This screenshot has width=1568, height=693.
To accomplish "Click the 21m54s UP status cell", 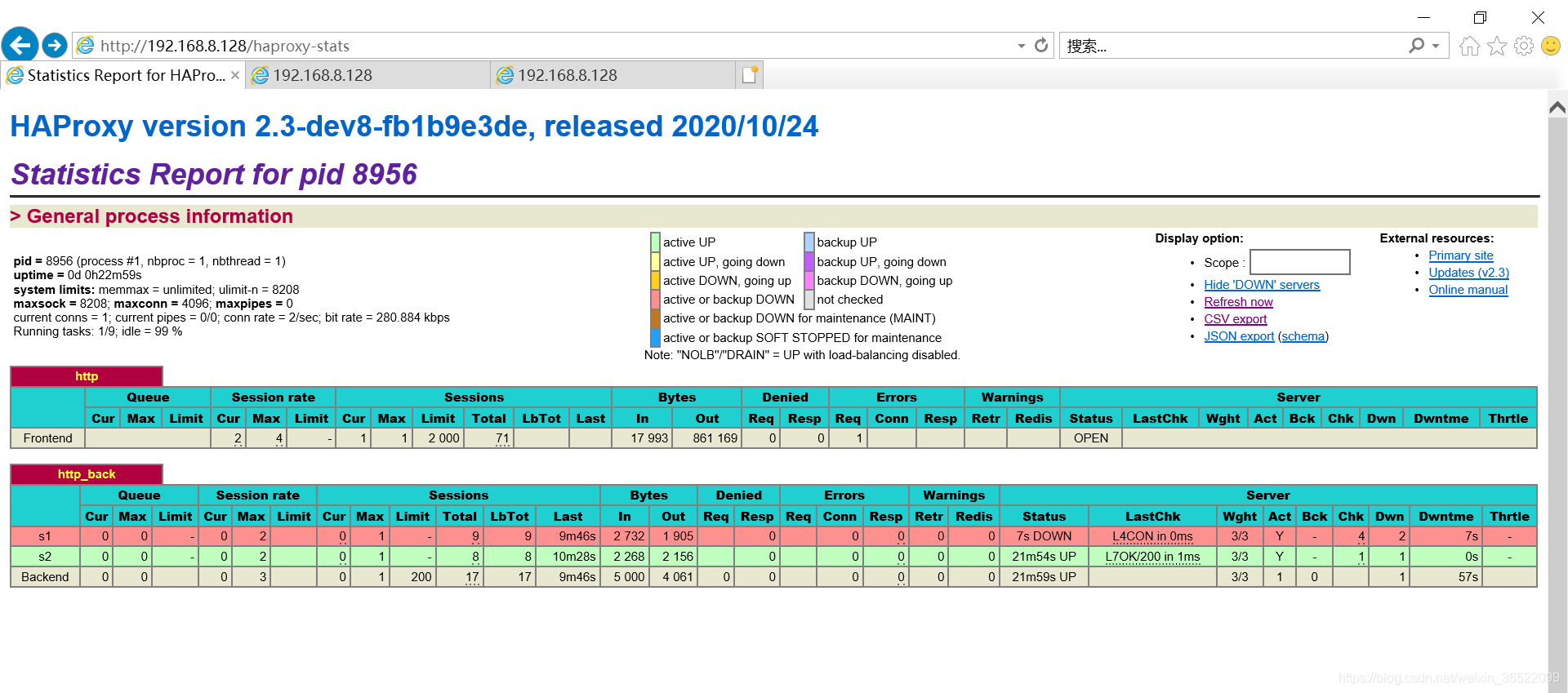I will coord(1044,557).
